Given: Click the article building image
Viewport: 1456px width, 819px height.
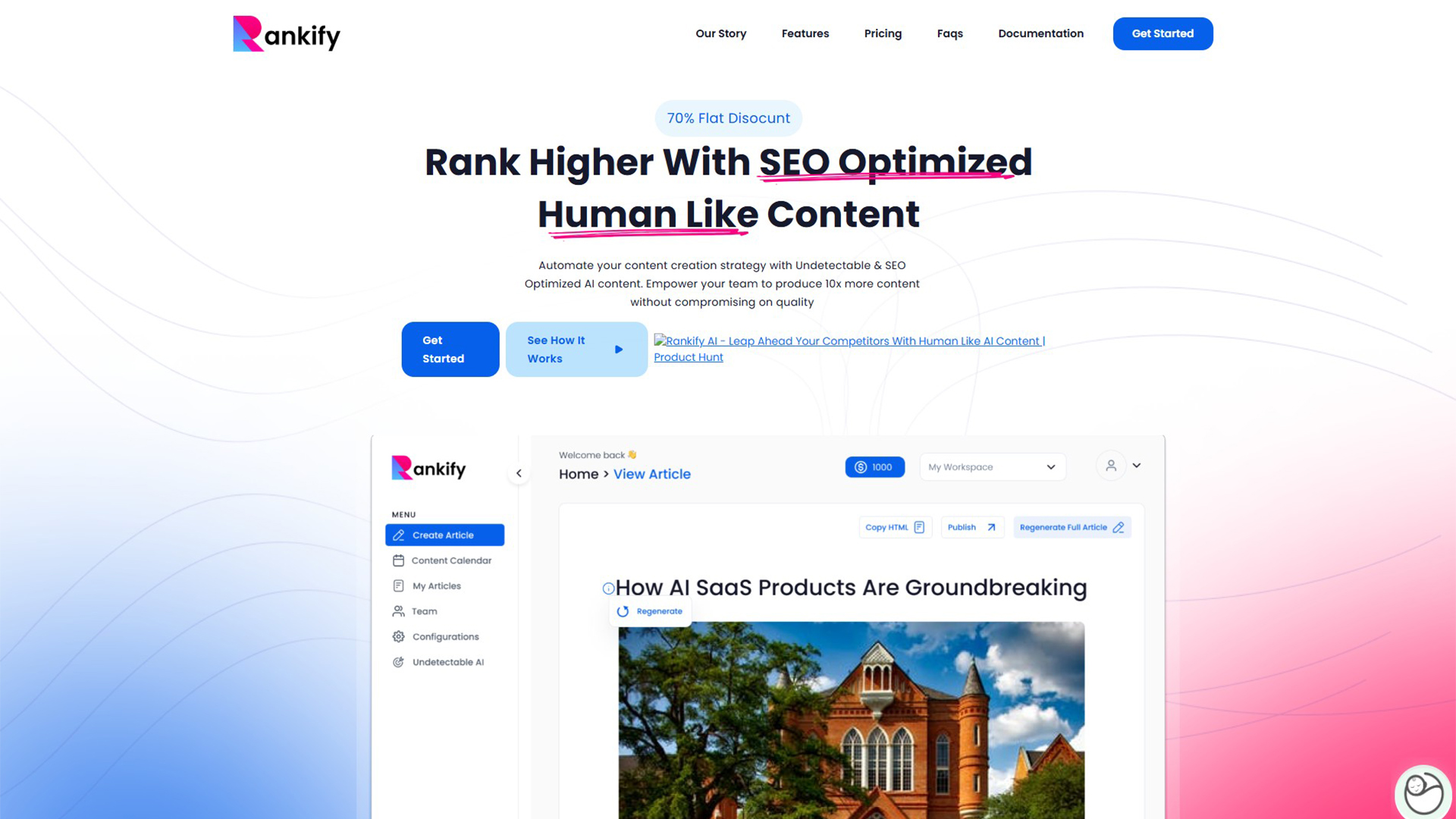Looking at the screenshot, I should pyautogui.click(x=851, y=720).
